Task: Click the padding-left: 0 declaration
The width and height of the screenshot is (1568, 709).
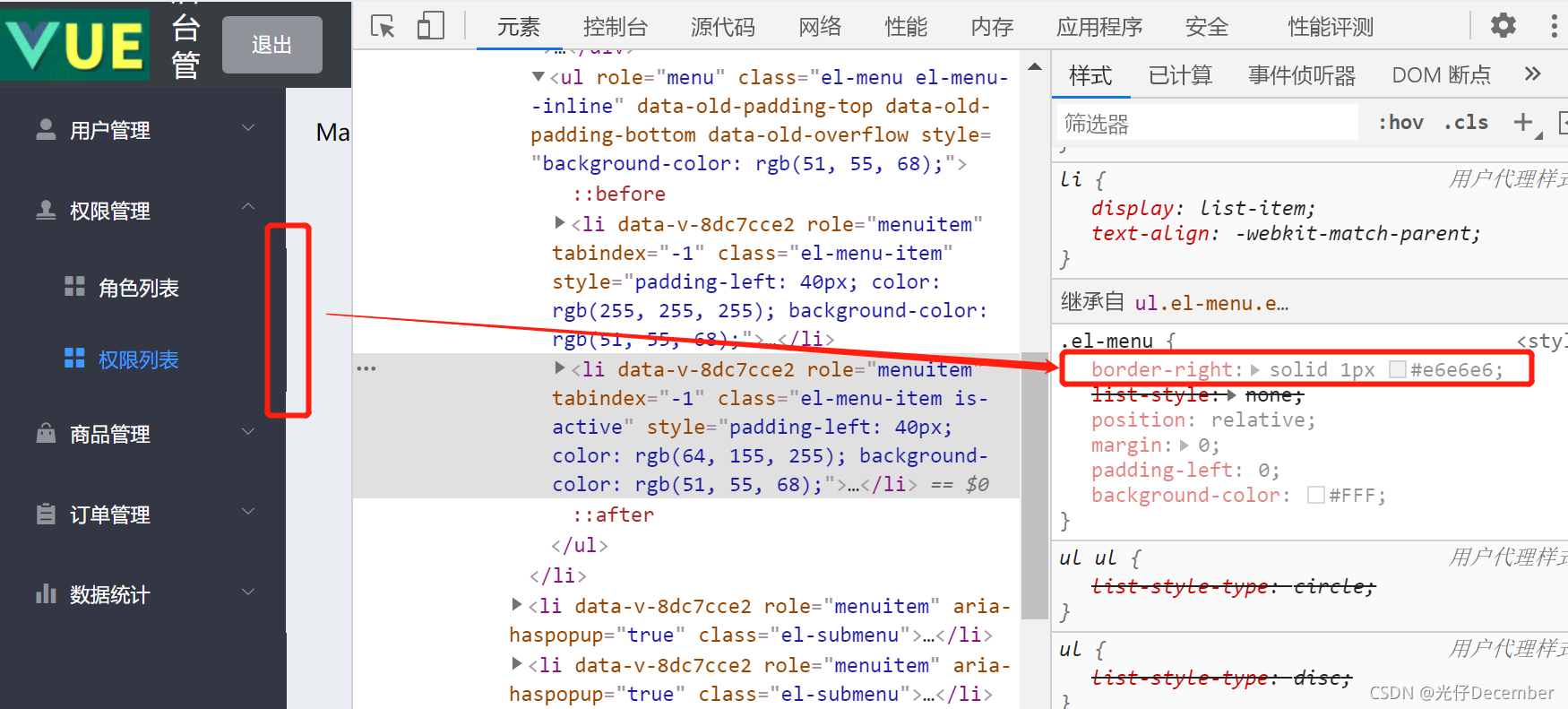Action: click(1185, 470)
